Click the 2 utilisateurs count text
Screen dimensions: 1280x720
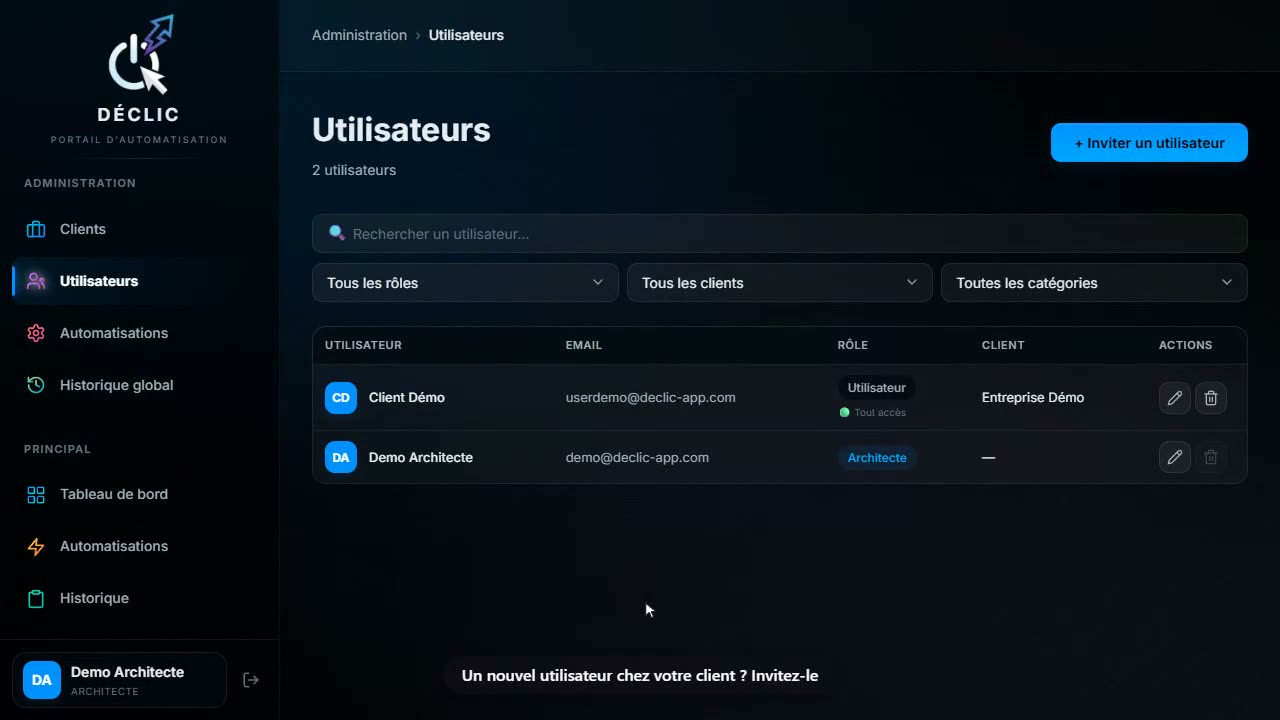pyautogui.click(x=354, y=170)
